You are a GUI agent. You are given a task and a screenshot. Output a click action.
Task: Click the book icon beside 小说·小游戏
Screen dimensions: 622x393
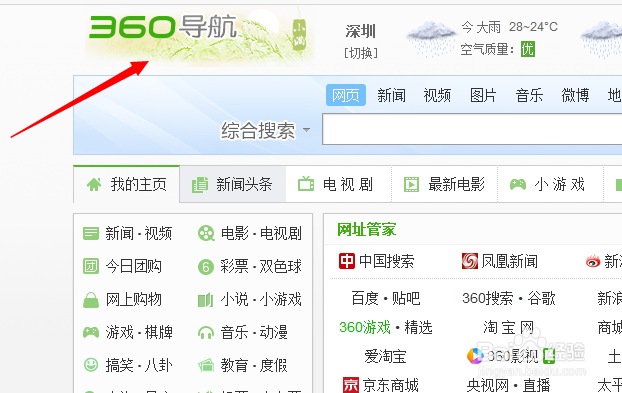(x=205, y=300)
